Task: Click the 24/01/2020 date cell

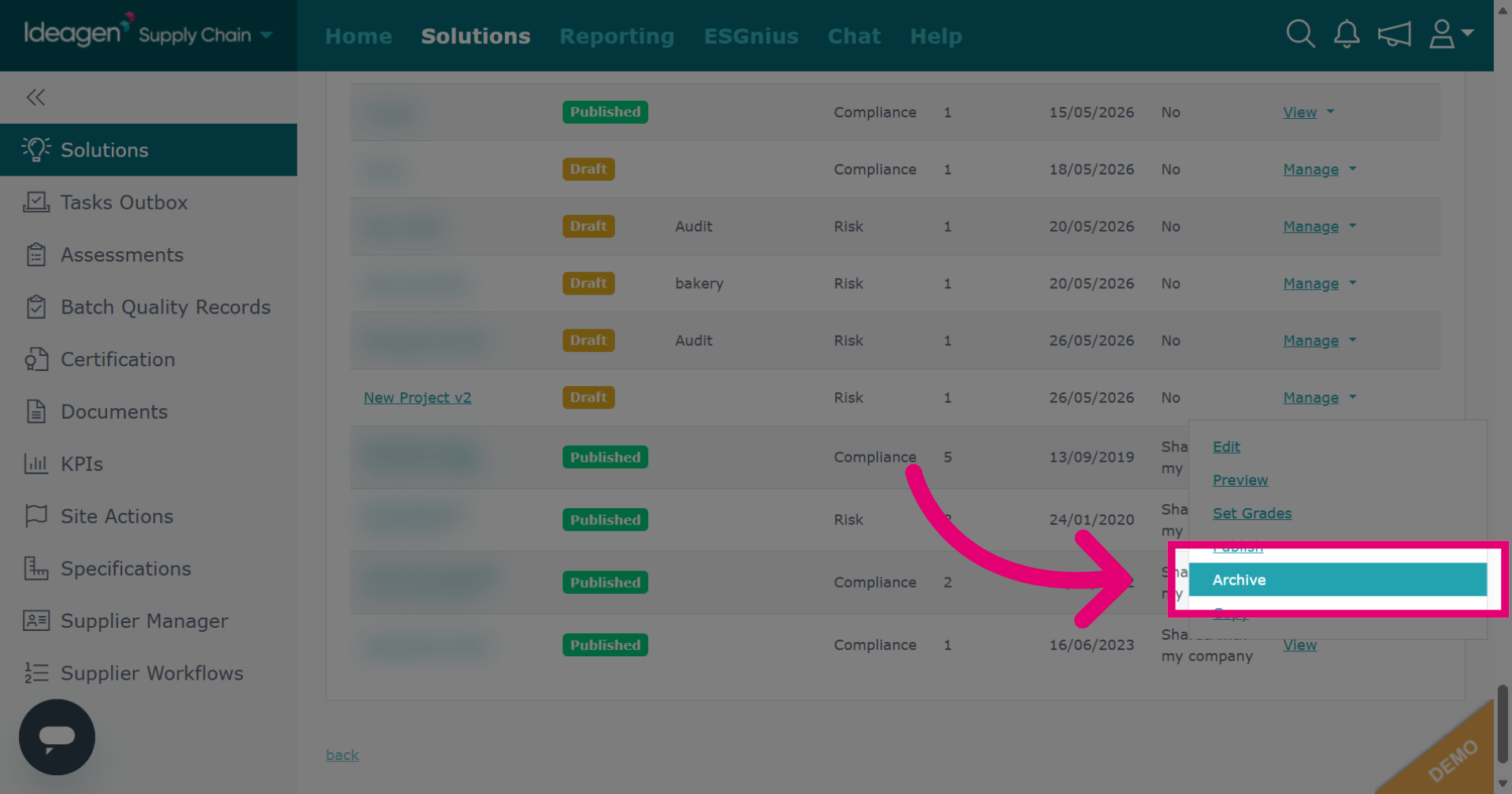Action: click(1091, 520)
